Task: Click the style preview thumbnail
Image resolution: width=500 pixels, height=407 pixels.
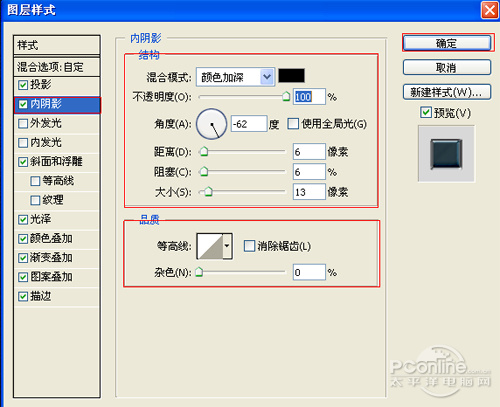Action: click(446, 154)
